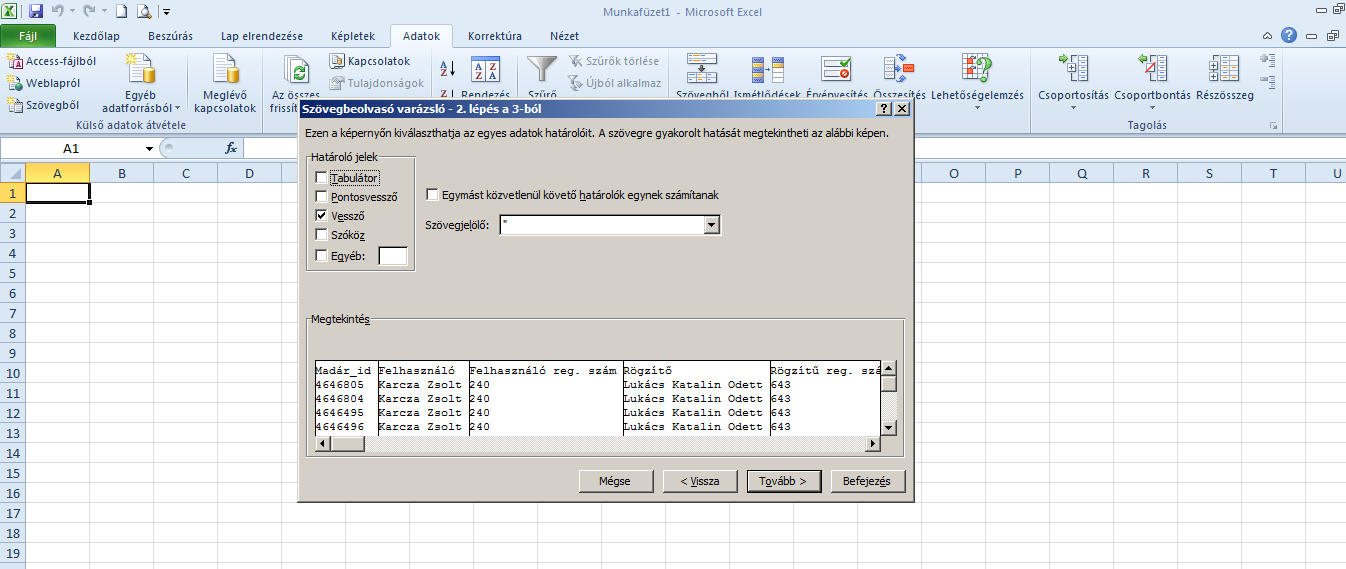The image size is (1346, 569).
Task: Import data with Access-fájlból
Action: coord(52,61)
